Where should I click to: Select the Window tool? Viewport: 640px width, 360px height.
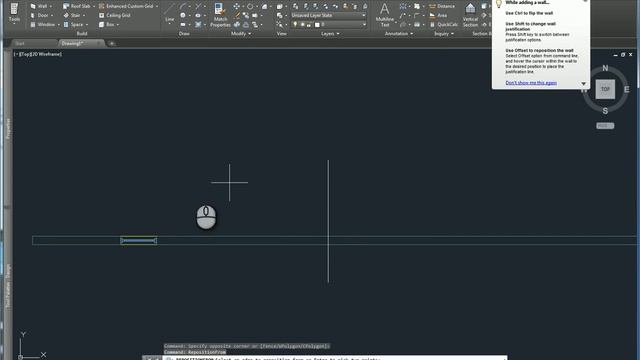click(42, 24)
